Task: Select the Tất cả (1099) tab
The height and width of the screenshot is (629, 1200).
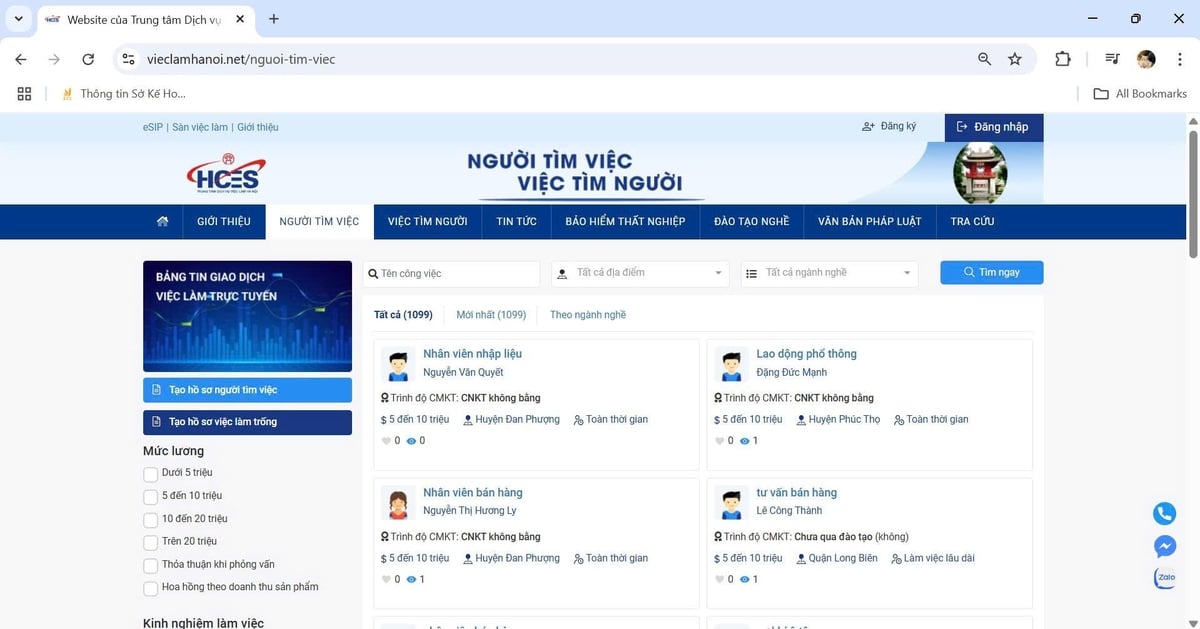Action: [x=403, y=315]
